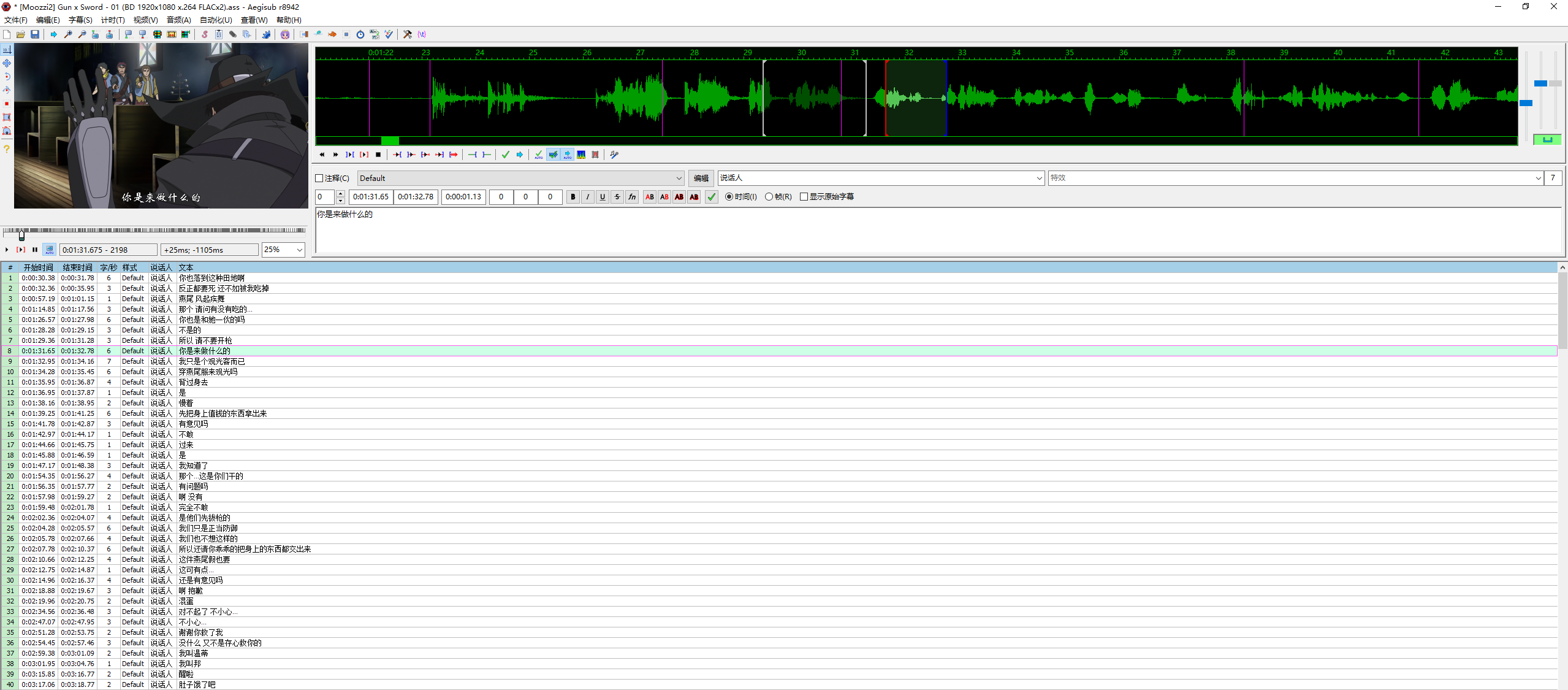Click the Jump To blue arrow icon
1568x690 pixels.
click(54, 34)
